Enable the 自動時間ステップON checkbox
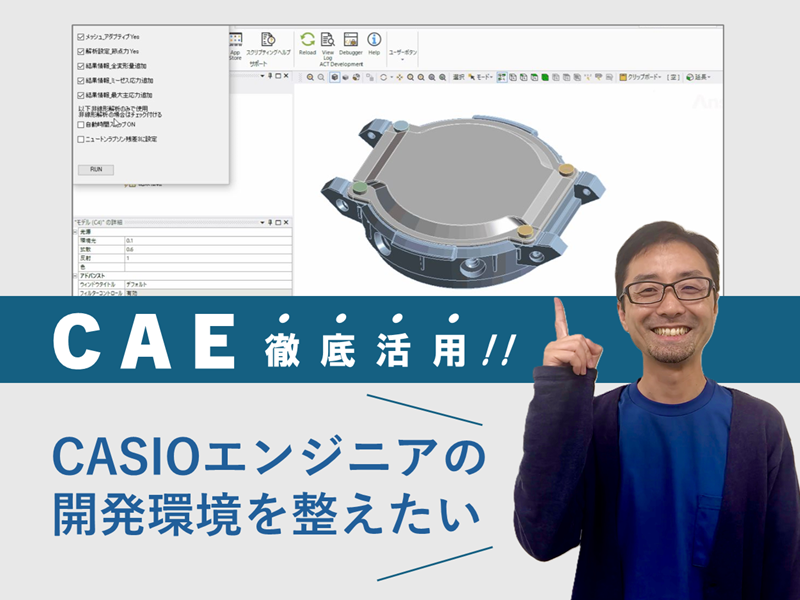This screenshot has height=600, width=800. click(81, 124)
